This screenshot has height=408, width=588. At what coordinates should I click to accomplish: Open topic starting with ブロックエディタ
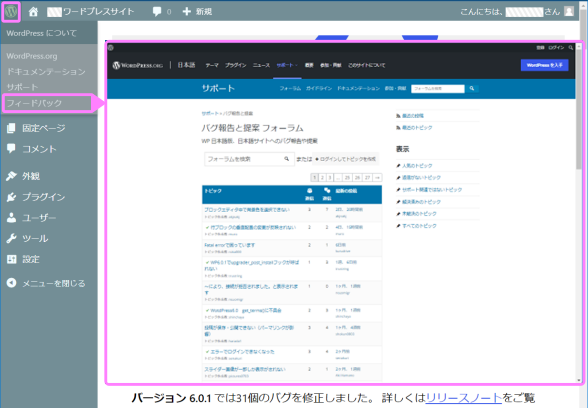point(247,210)
